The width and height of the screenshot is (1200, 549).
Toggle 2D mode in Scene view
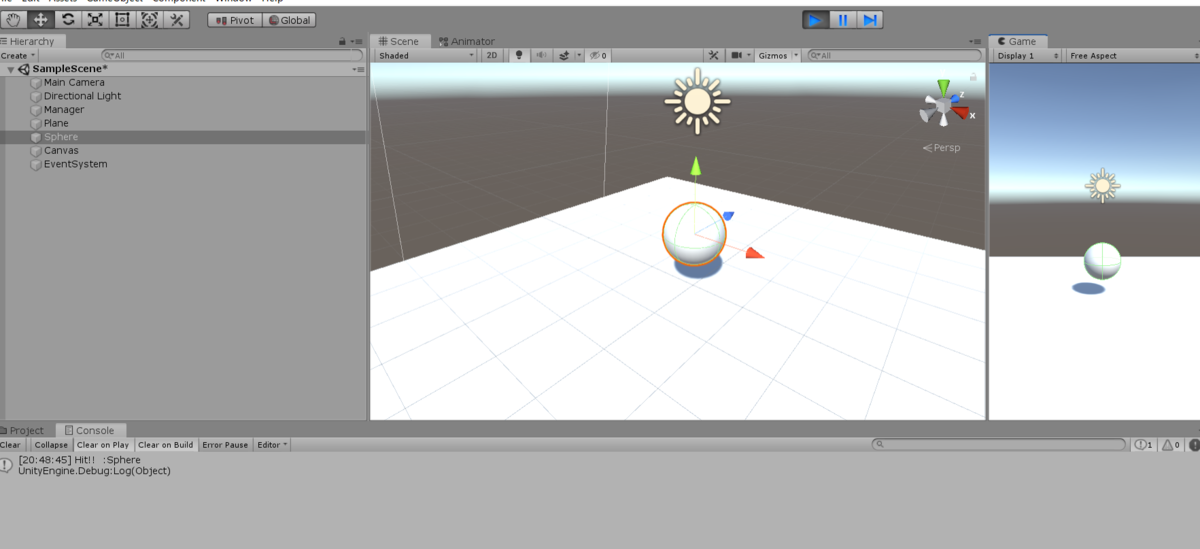(x=492, y=56)
